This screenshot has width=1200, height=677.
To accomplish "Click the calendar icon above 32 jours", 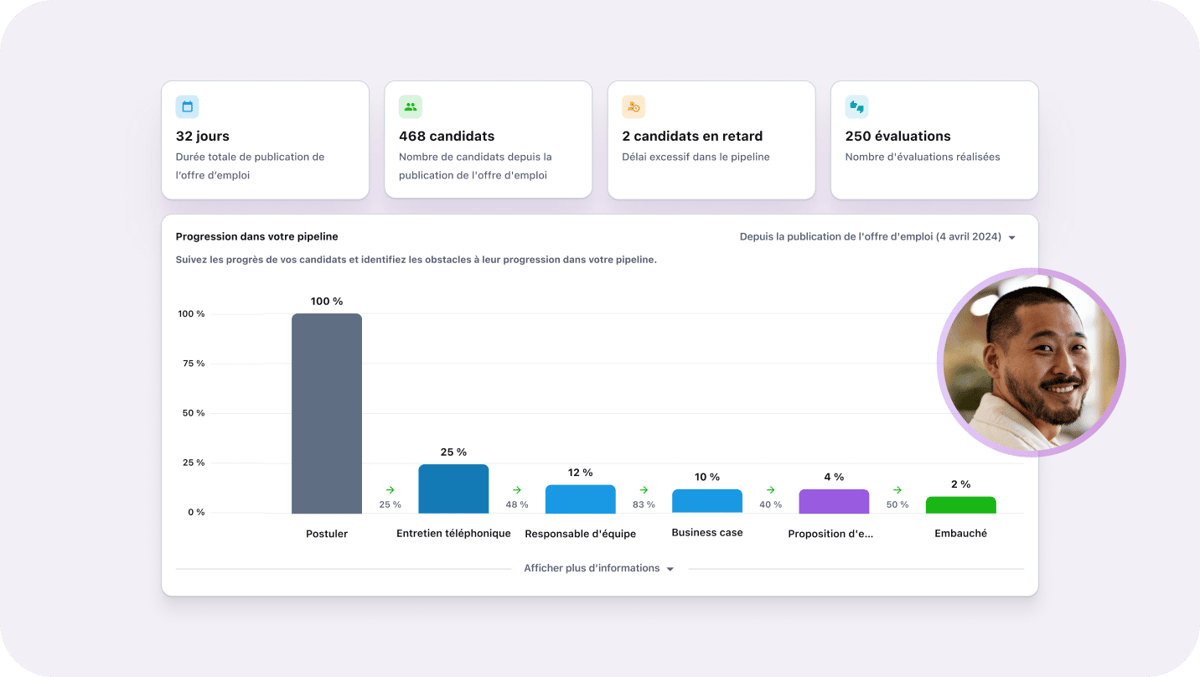I will [187, 107].
